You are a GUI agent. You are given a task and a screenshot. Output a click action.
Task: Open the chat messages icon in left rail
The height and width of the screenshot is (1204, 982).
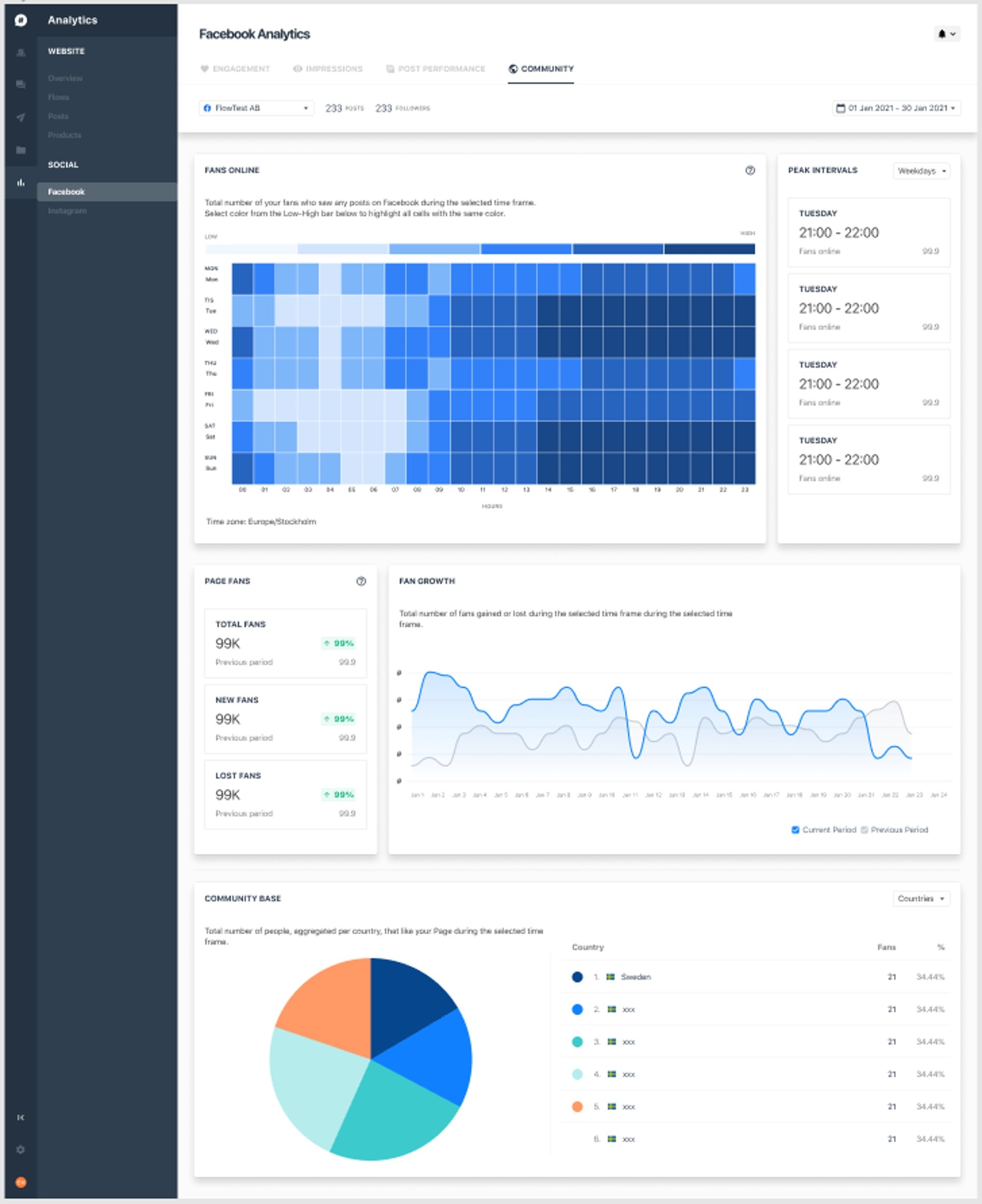click(21, 85)
